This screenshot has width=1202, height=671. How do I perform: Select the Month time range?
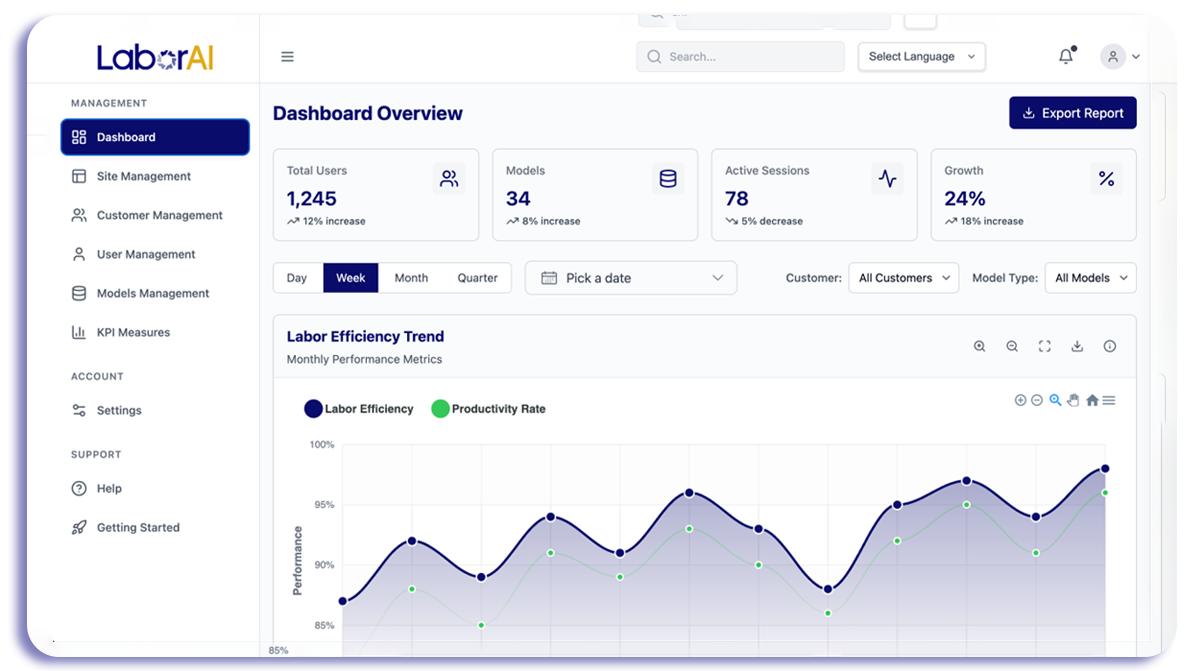[411, 278]
